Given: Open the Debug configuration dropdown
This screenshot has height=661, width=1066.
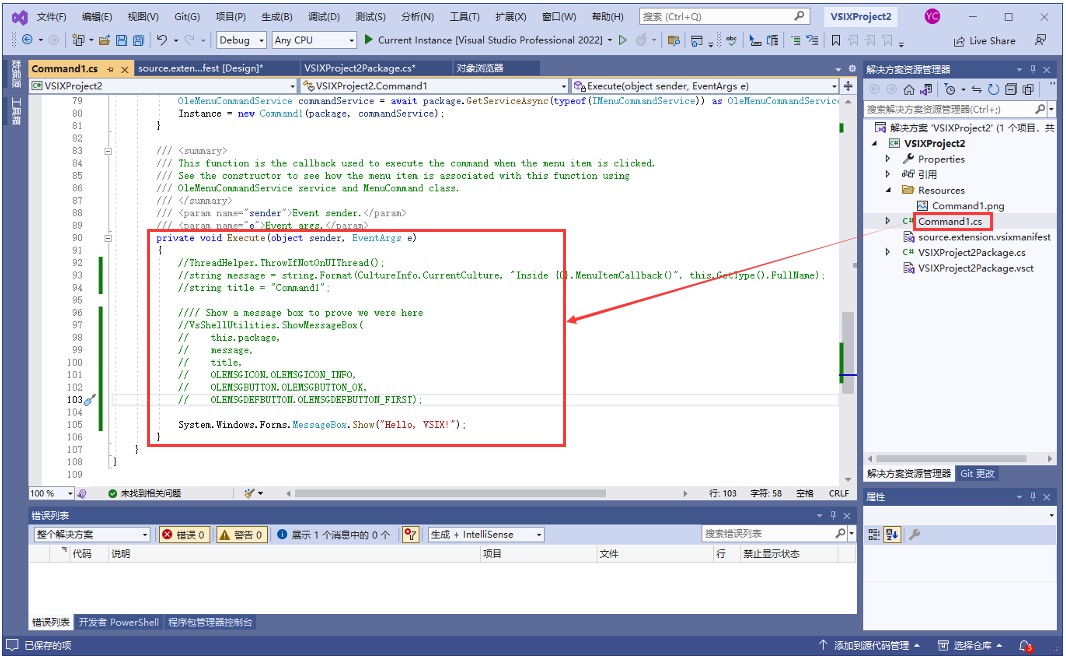Looking at the screenshot, I should click(x=241, y=40).
